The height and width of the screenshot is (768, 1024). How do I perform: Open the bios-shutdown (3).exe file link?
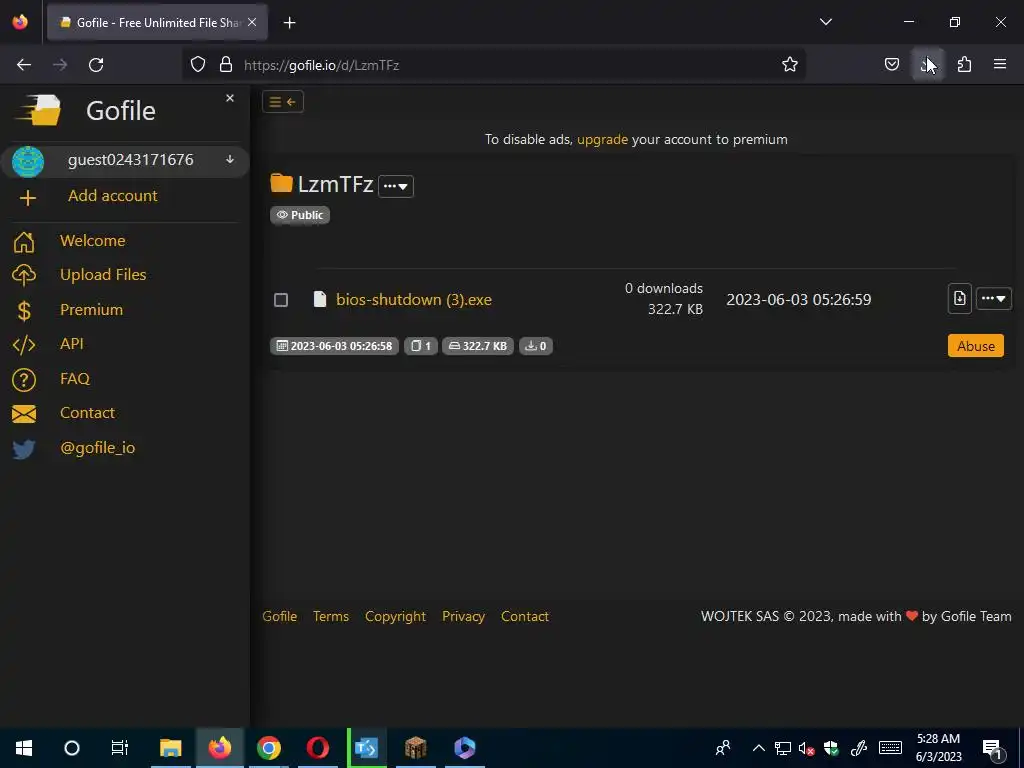pyautogui.click(x=414, y=300)
